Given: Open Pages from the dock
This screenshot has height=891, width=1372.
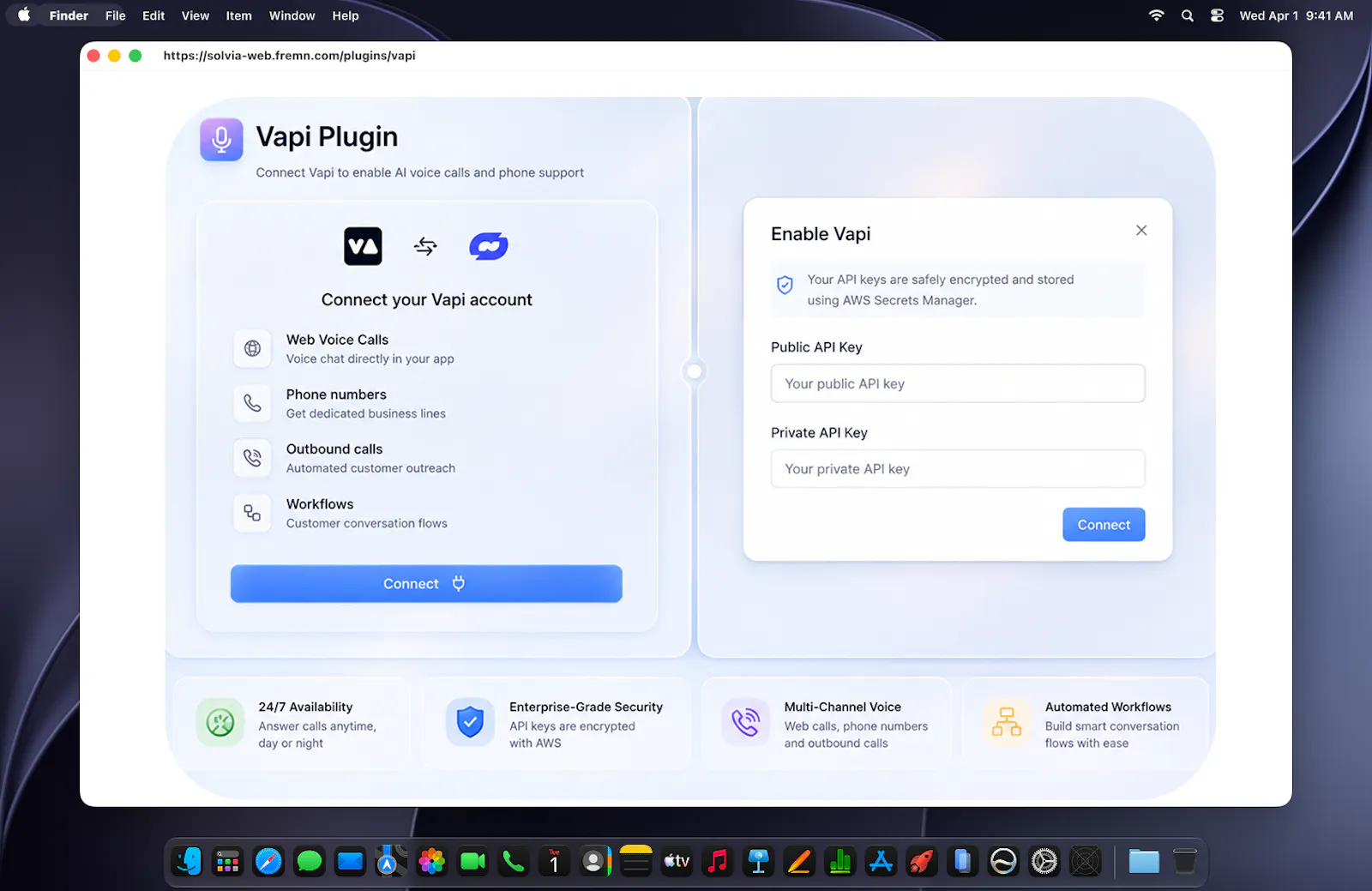Looking at the screenshot, I should pos(799,861).
